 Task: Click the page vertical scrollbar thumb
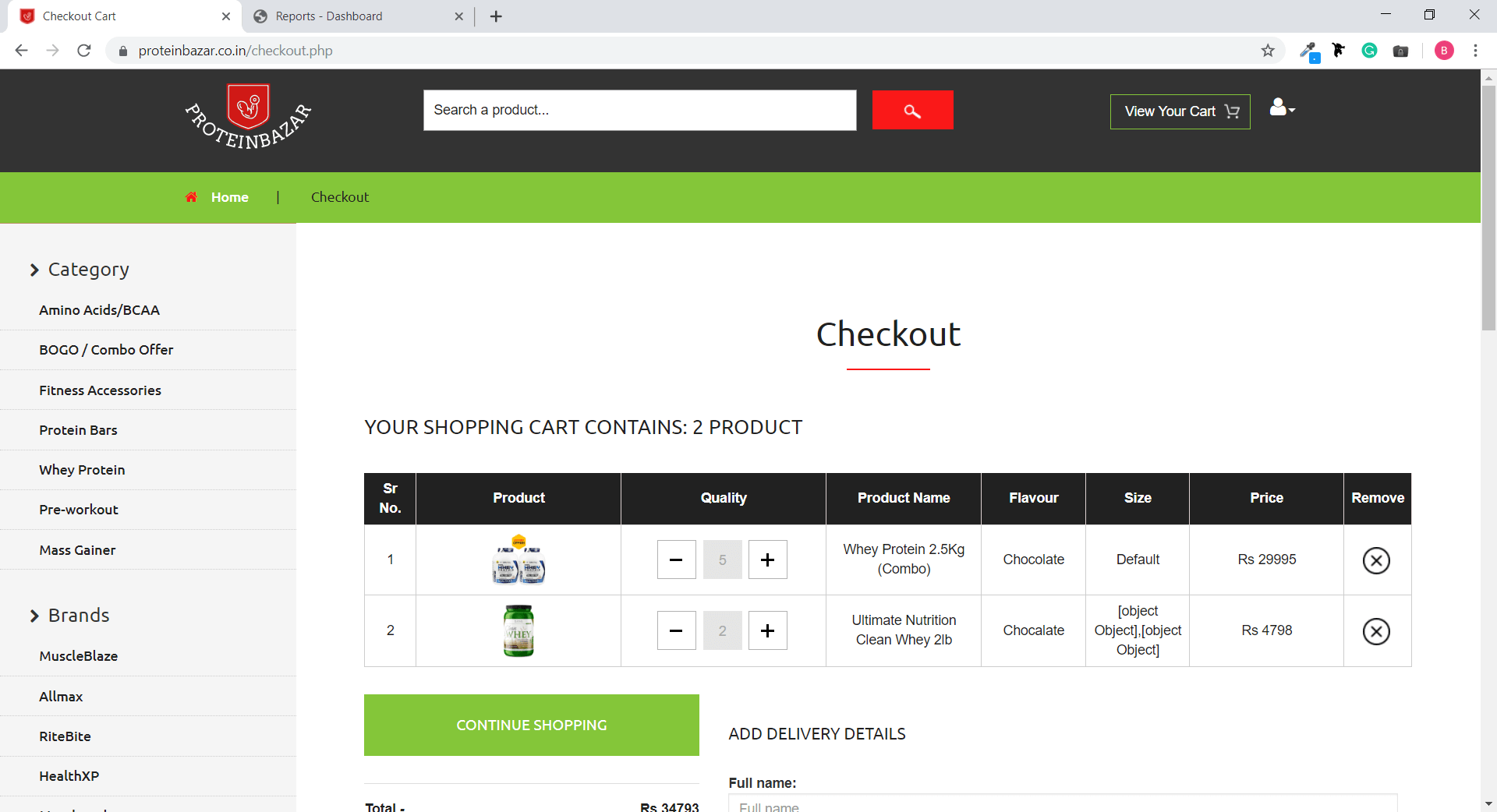pos(1488,207)
